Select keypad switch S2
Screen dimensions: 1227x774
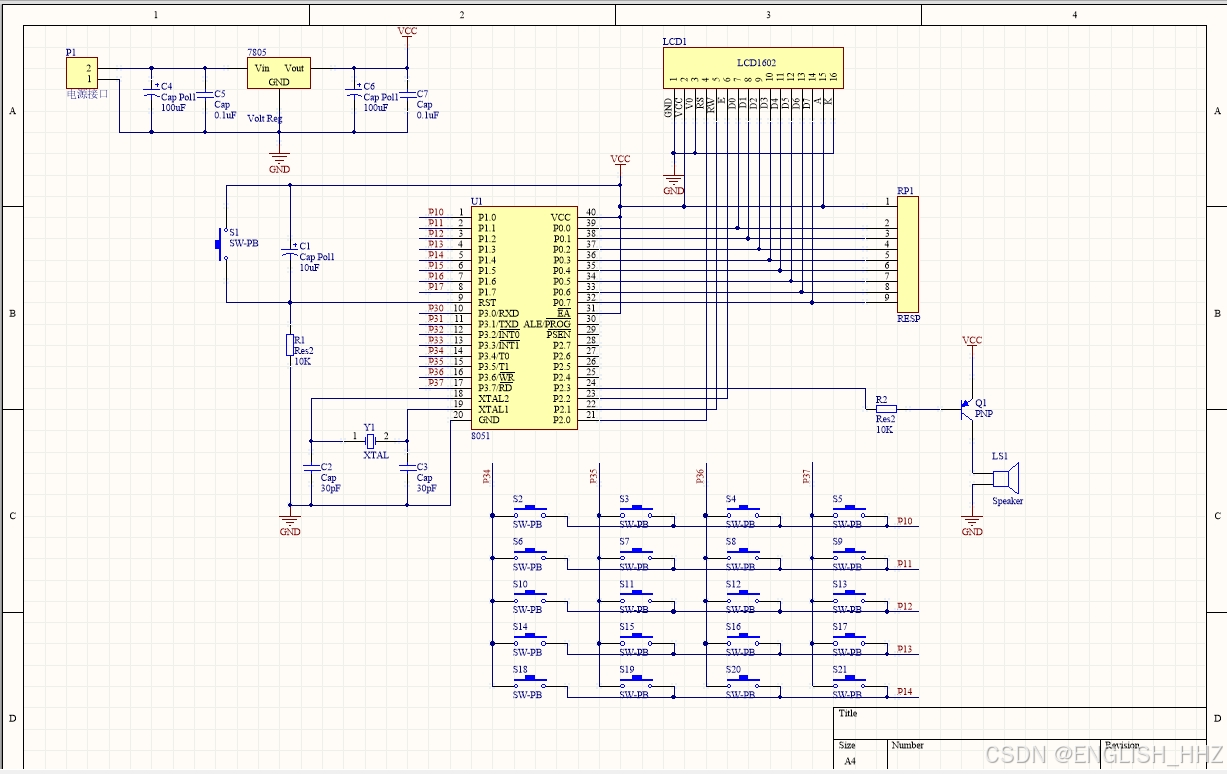click(x=529, y=512)
